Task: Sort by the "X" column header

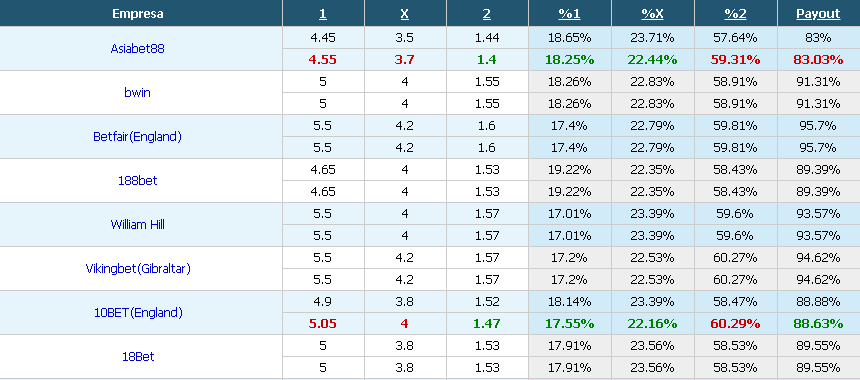Action: click(x=404, y=14)
